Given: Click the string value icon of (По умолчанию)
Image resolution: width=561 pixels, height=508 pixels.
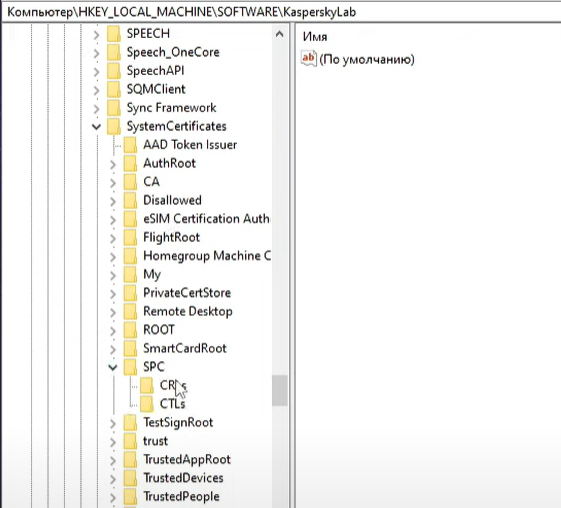Looking at the screenshot, I should (309, 59).
